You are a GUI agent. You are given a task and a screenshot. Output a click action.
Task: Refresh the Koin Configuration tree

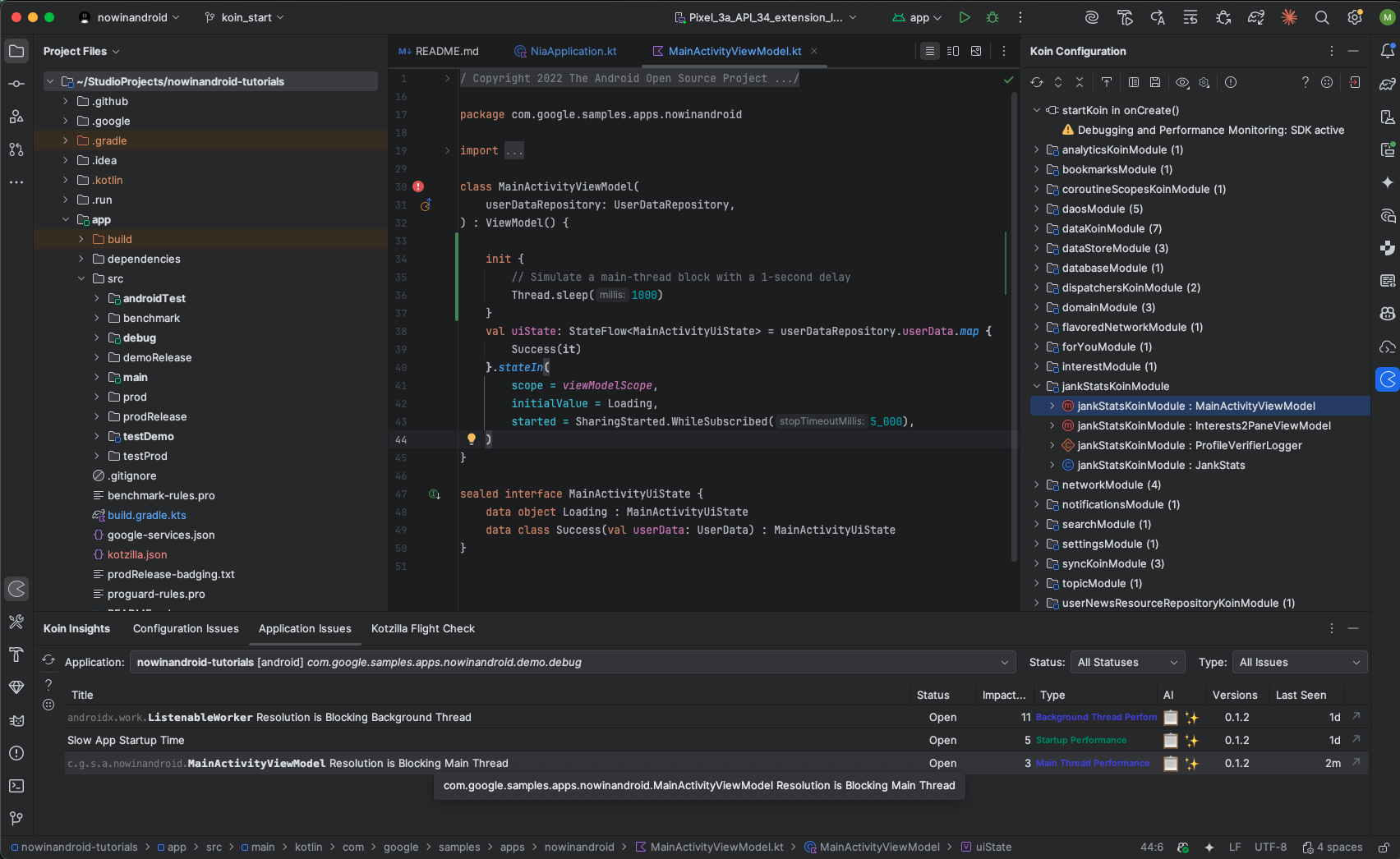tap(1037, 82)
